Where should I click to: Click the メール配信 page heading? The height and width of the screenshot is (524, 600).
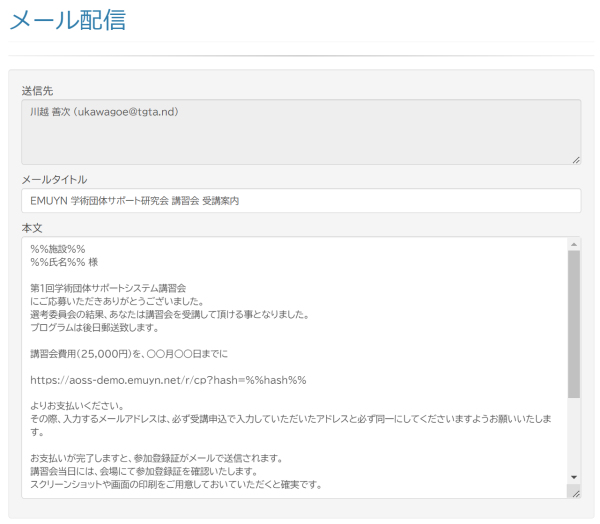pos(67,20)
